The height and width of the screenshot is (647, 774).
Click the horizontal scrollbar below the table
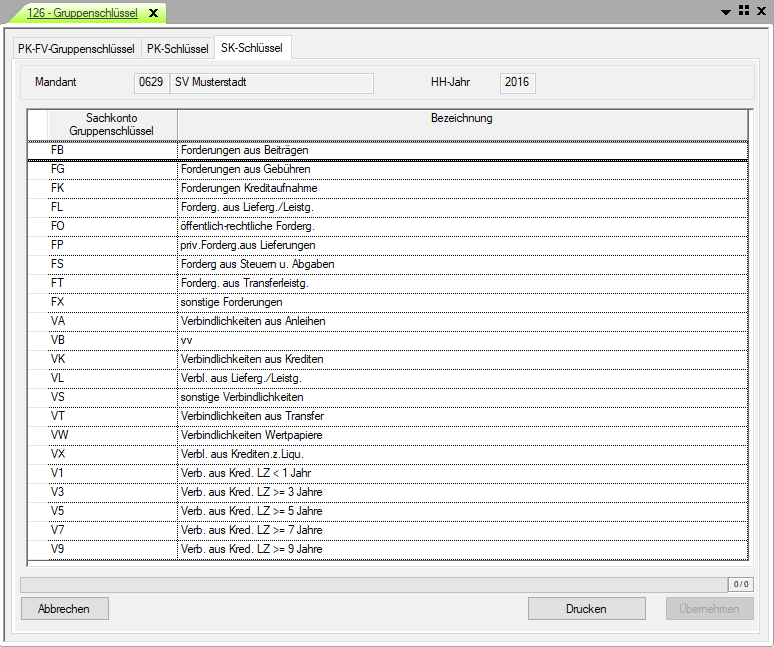click(372, 584)
